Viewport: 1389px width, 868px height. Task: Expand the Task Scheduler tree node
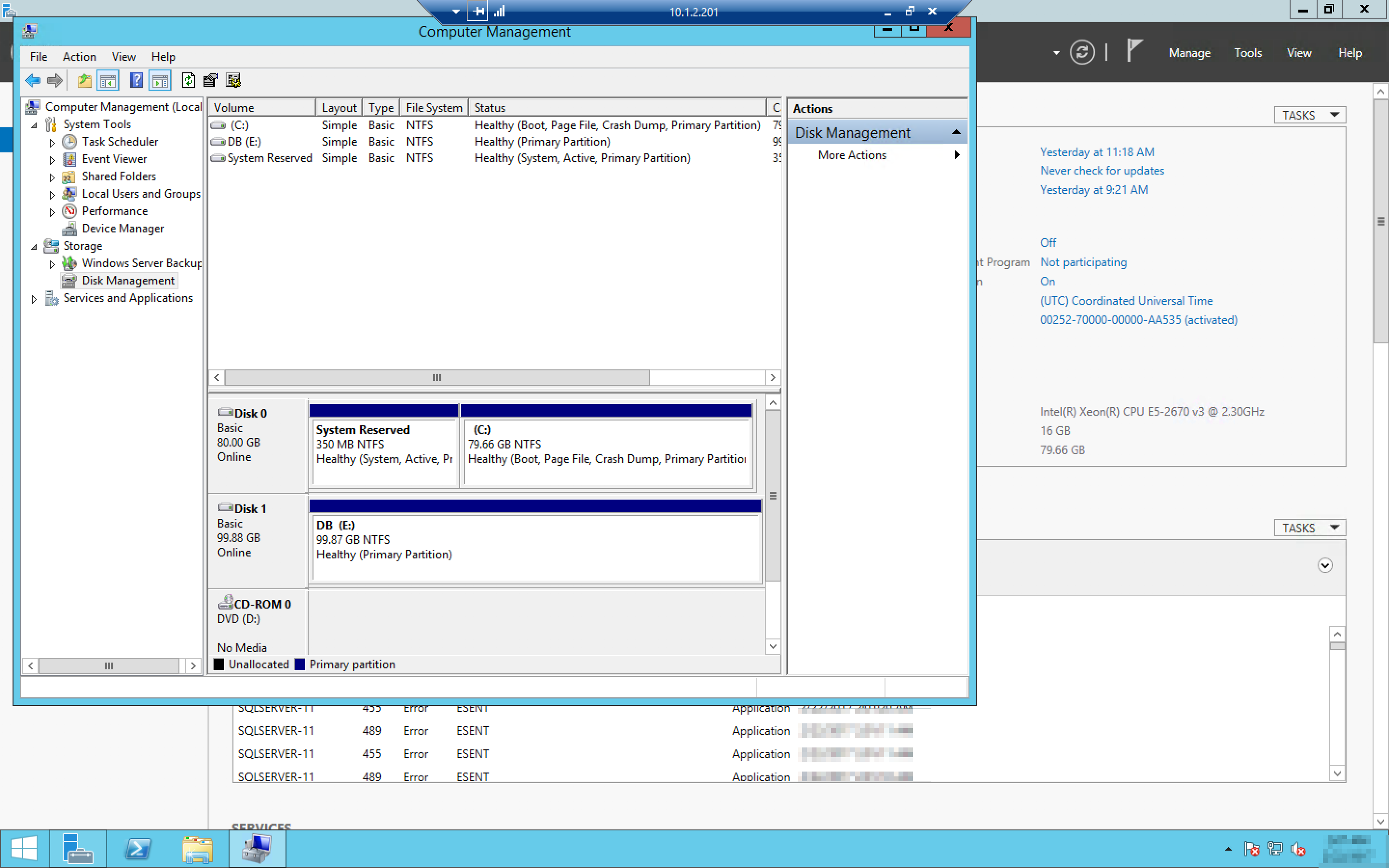pyautogui.click(x=52, y=142)
